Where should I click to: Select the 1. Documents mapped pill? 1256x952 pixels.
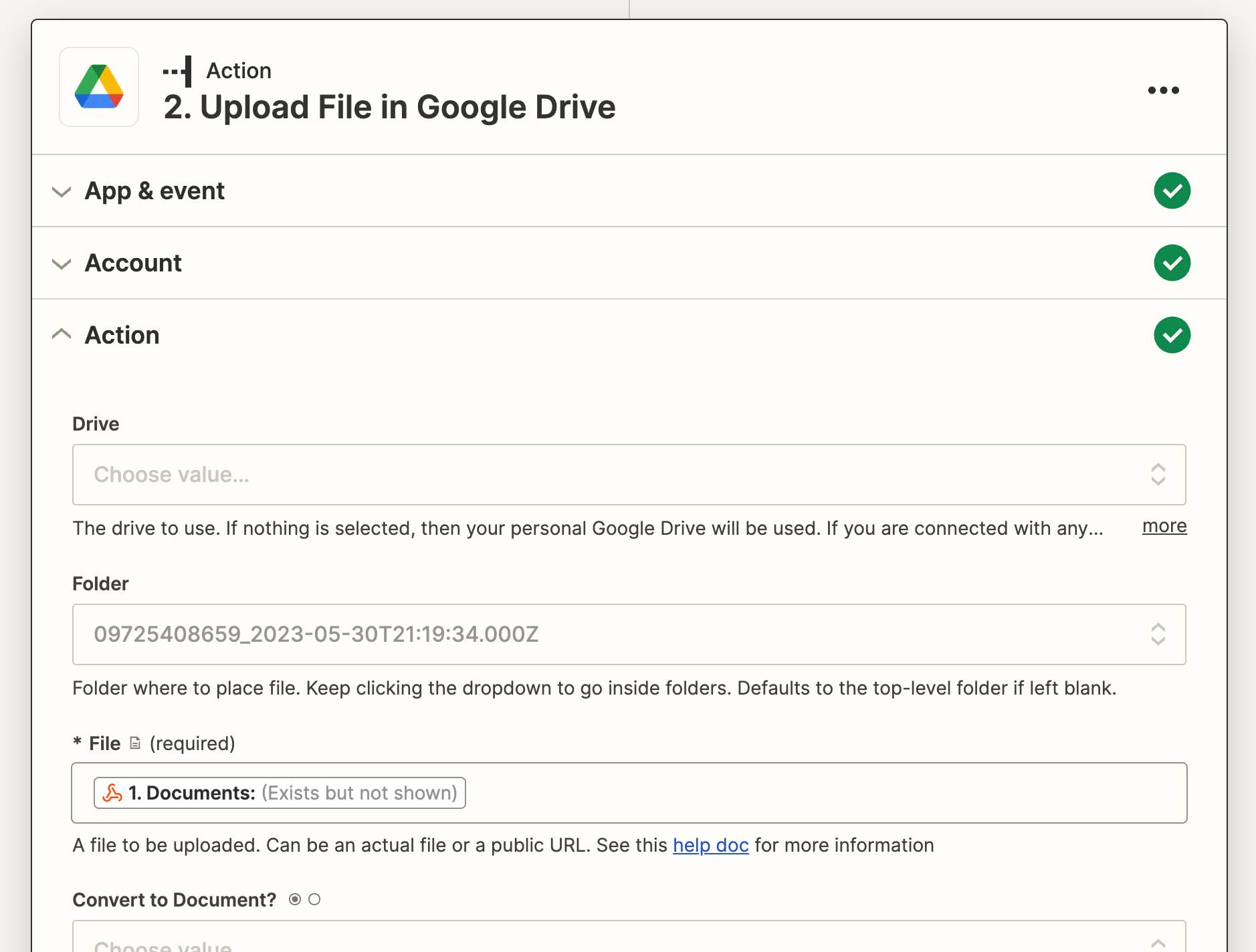tap(280, 793)
